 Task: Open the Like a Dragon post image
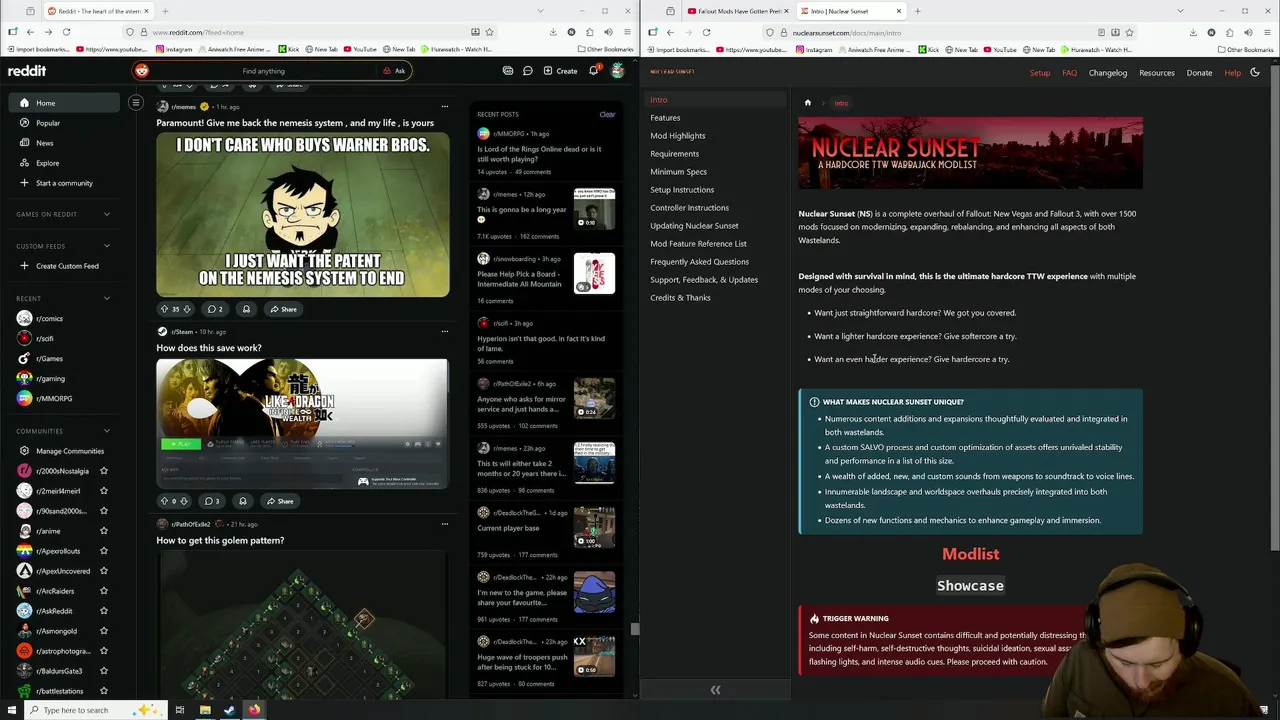coord(302,424)
